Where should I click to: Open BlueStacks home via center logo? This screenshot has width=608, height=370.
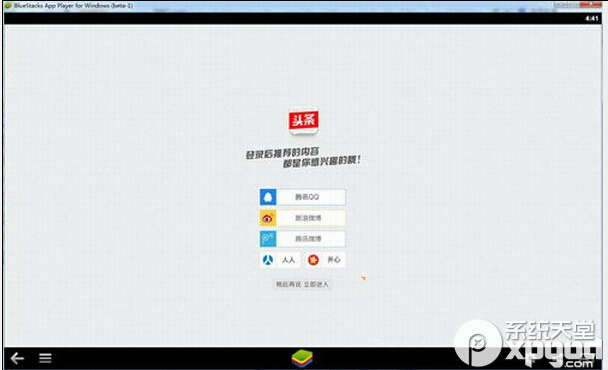pos(302,358)
